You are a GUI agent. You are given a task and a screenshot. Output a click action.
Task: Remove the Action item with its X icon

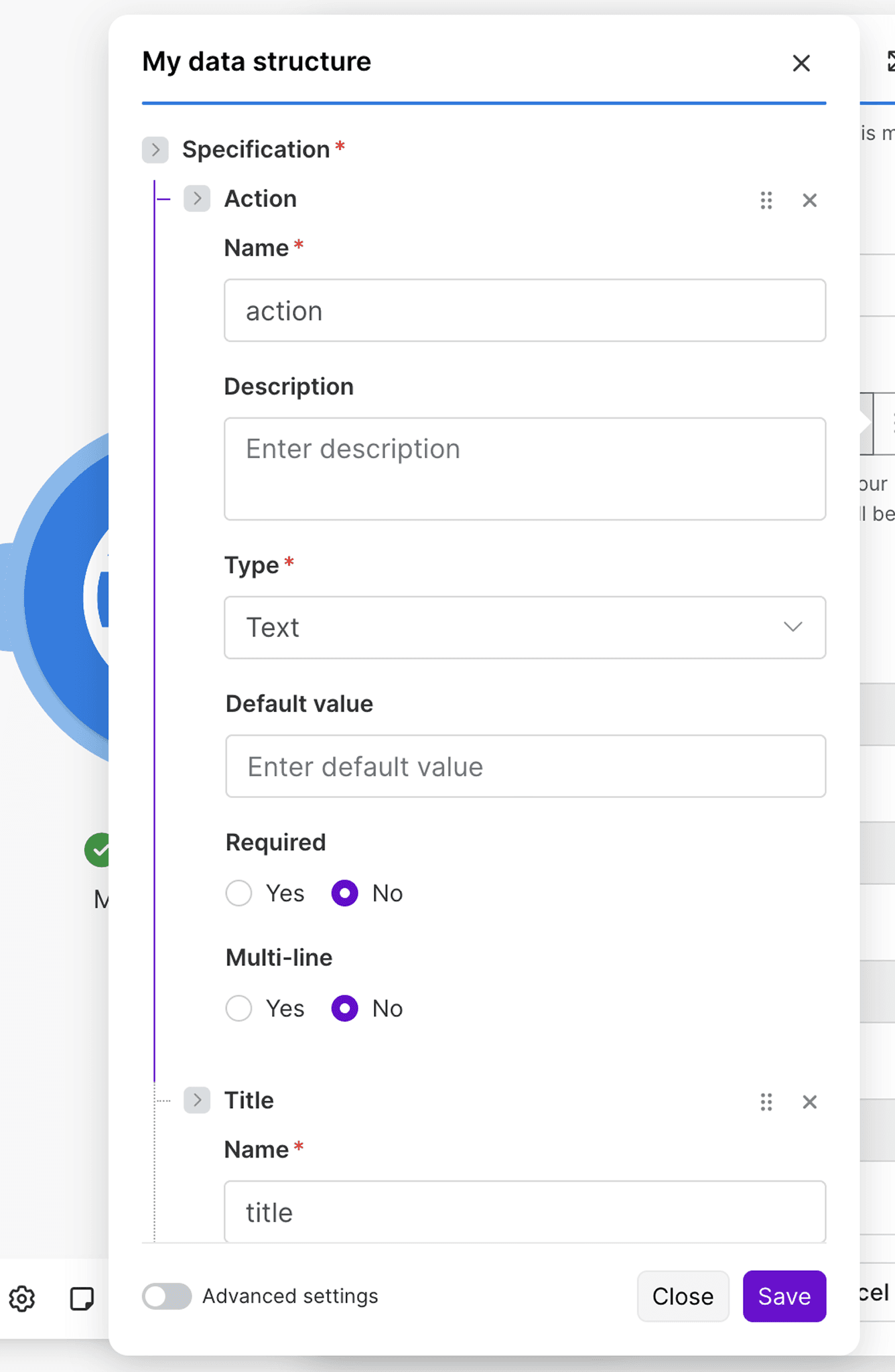point(809,200)
